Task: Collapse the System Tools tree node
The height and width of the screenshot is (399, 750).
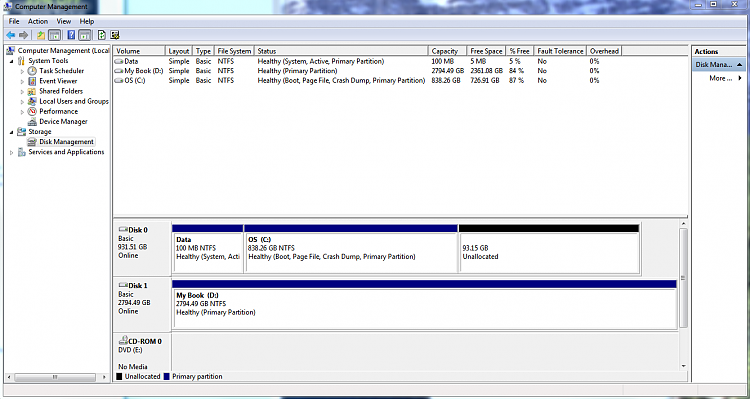Action: 11,61
